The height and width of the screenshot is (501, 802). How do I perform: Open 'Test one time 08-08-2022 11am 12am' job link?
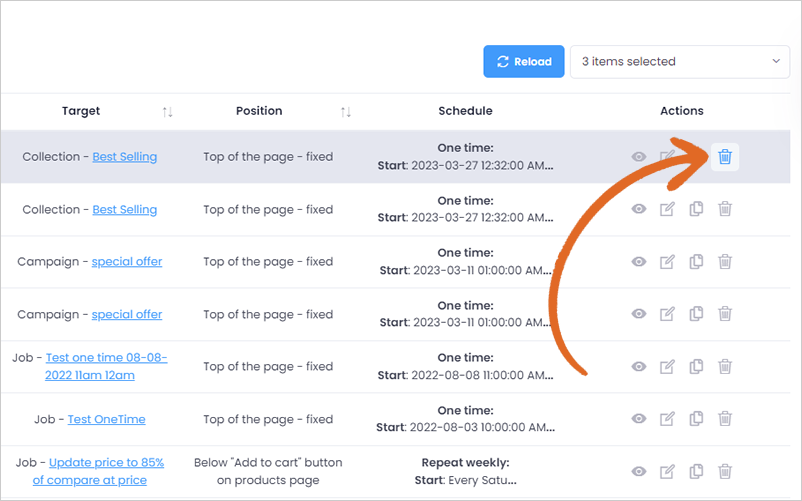pyautogui.click(x=106, y=366)
